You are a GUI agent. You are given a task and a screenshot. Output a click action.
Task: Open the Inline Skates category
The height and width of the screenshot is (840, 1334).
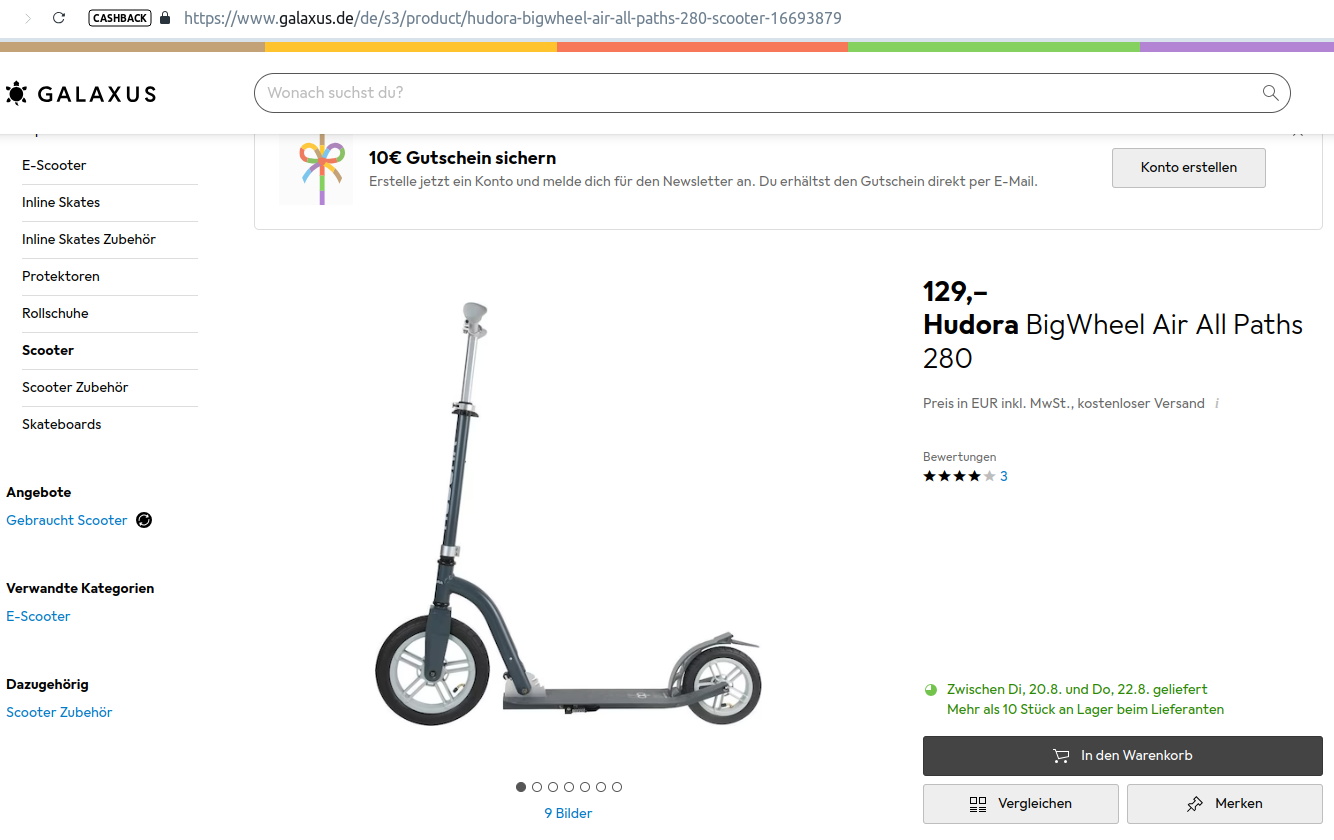click(x=61, y=202)
